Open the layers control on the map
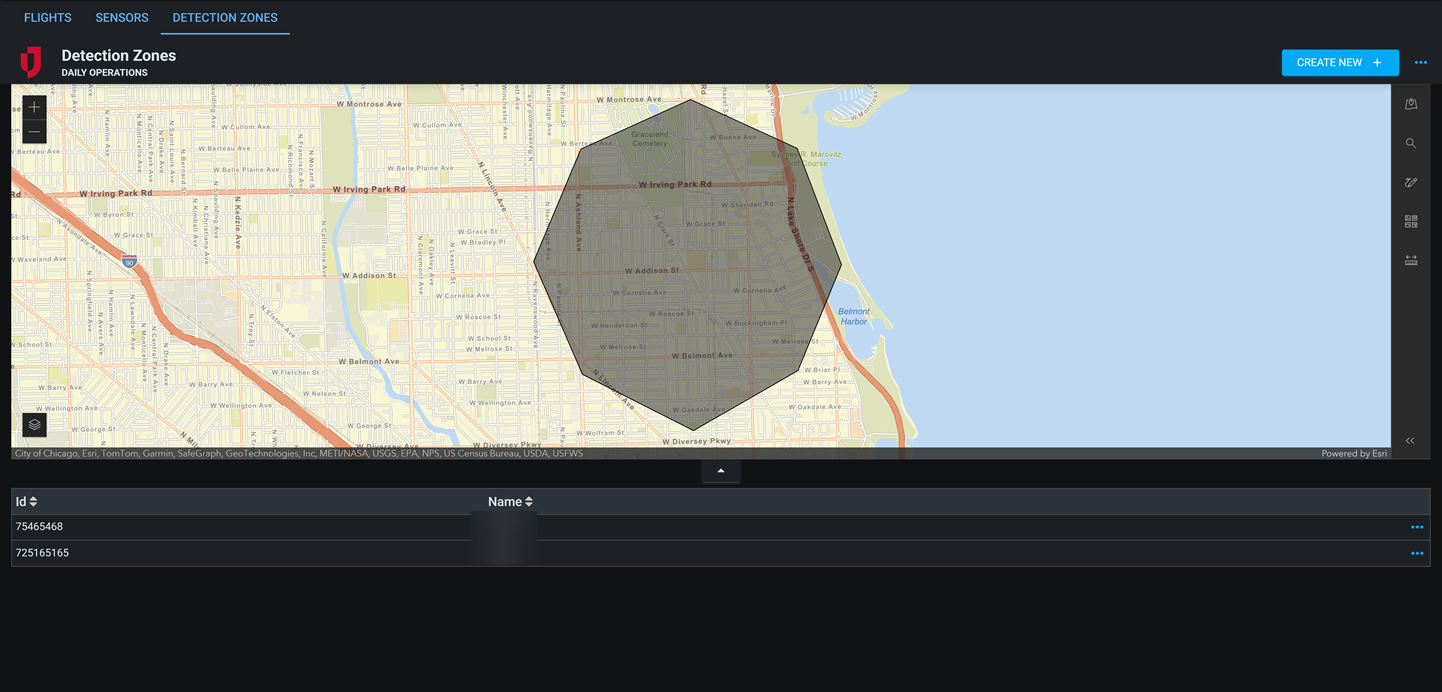 (x=34, y=424)
